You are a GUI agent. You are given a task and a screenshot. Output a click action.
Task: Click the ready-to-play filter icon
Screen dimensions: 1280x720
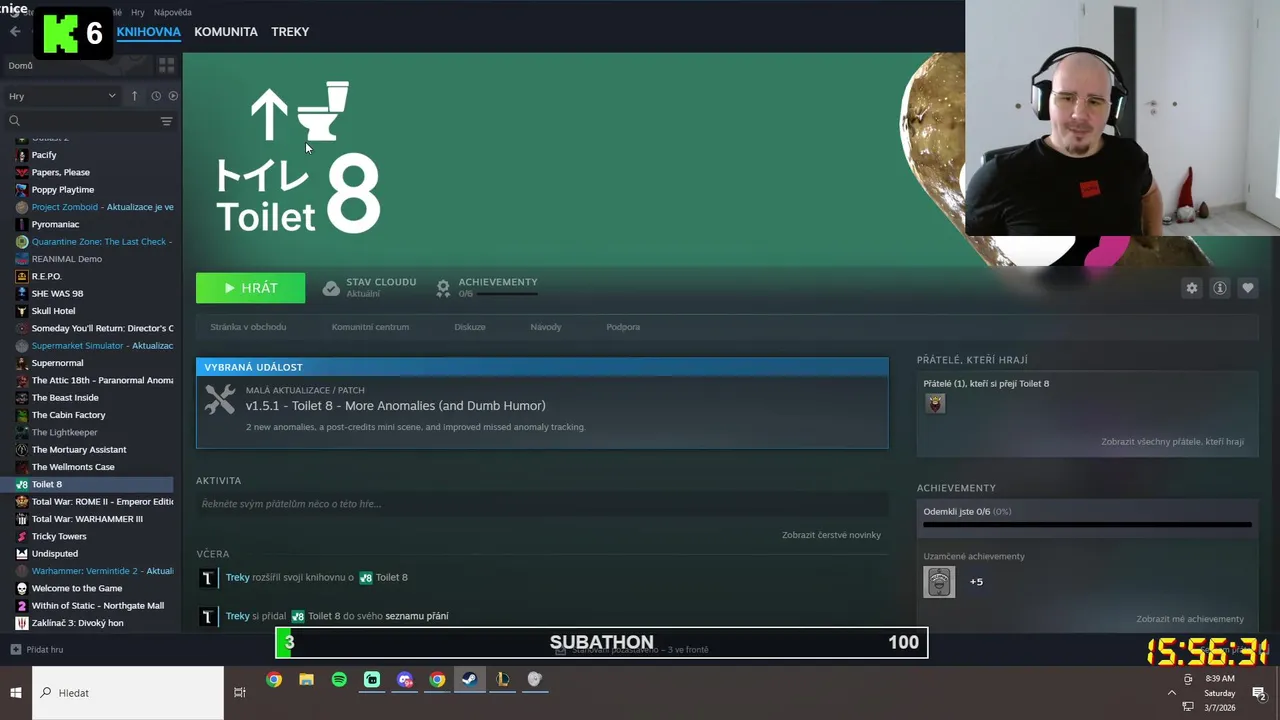173,96
